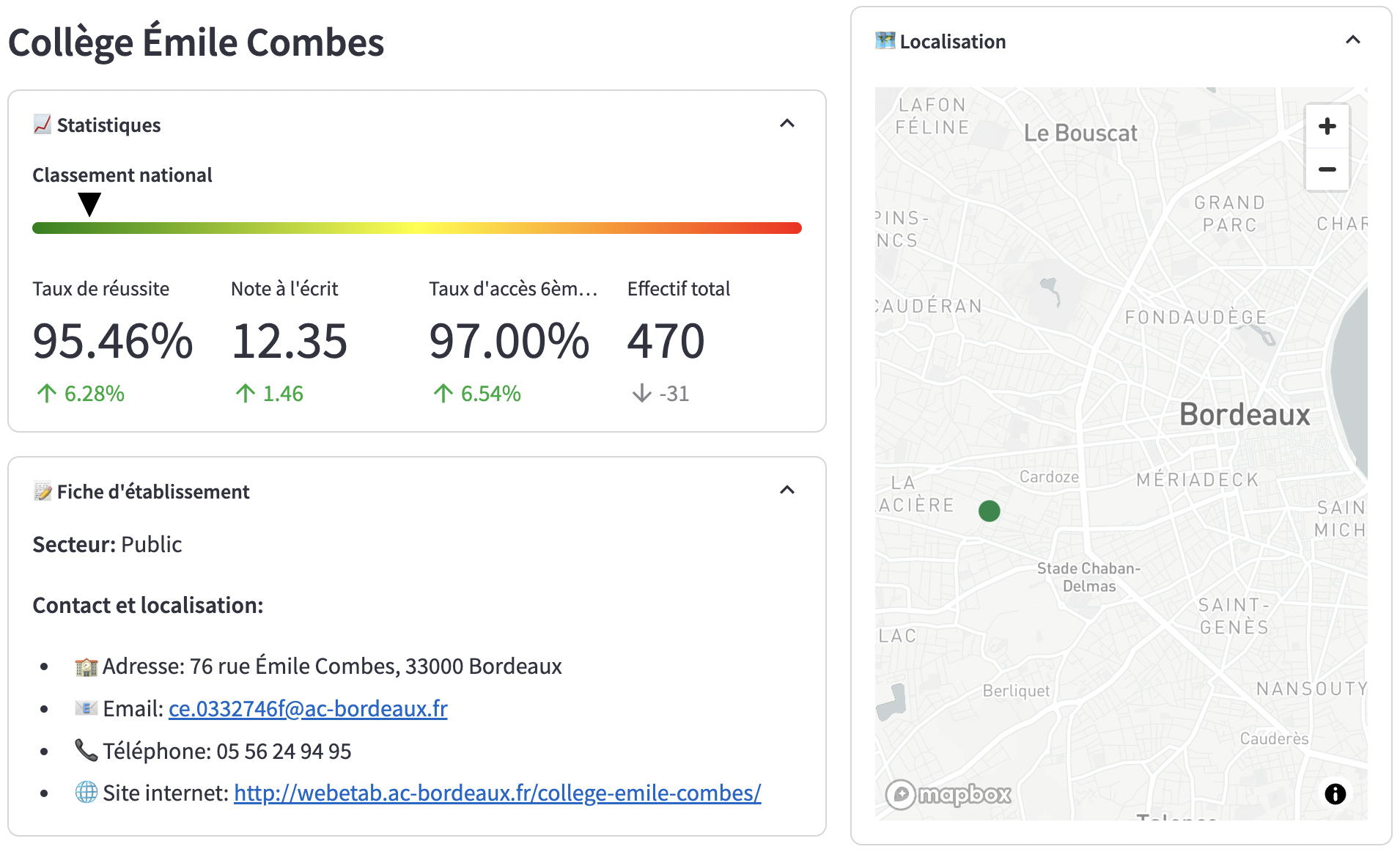
Task: Click the Caudérès label on map
Action: point(1274,738)
